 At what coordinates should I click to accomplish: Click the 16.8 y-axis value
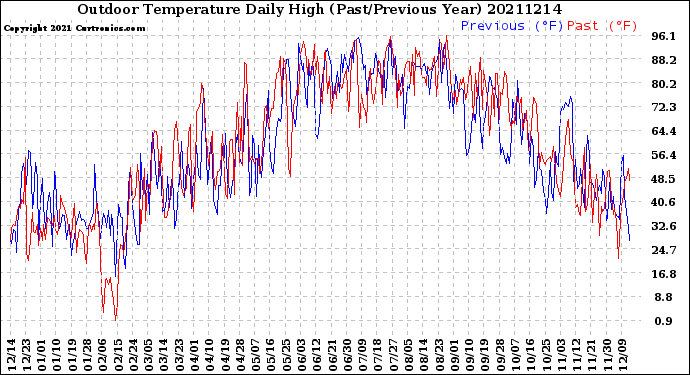click(664, 274)
